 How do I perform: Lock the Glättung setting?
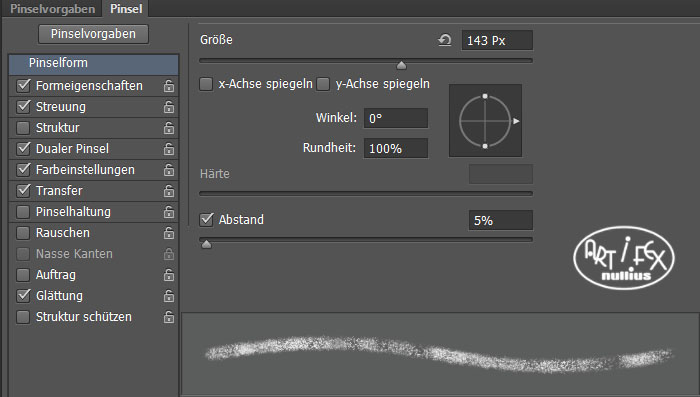(169, 296)
